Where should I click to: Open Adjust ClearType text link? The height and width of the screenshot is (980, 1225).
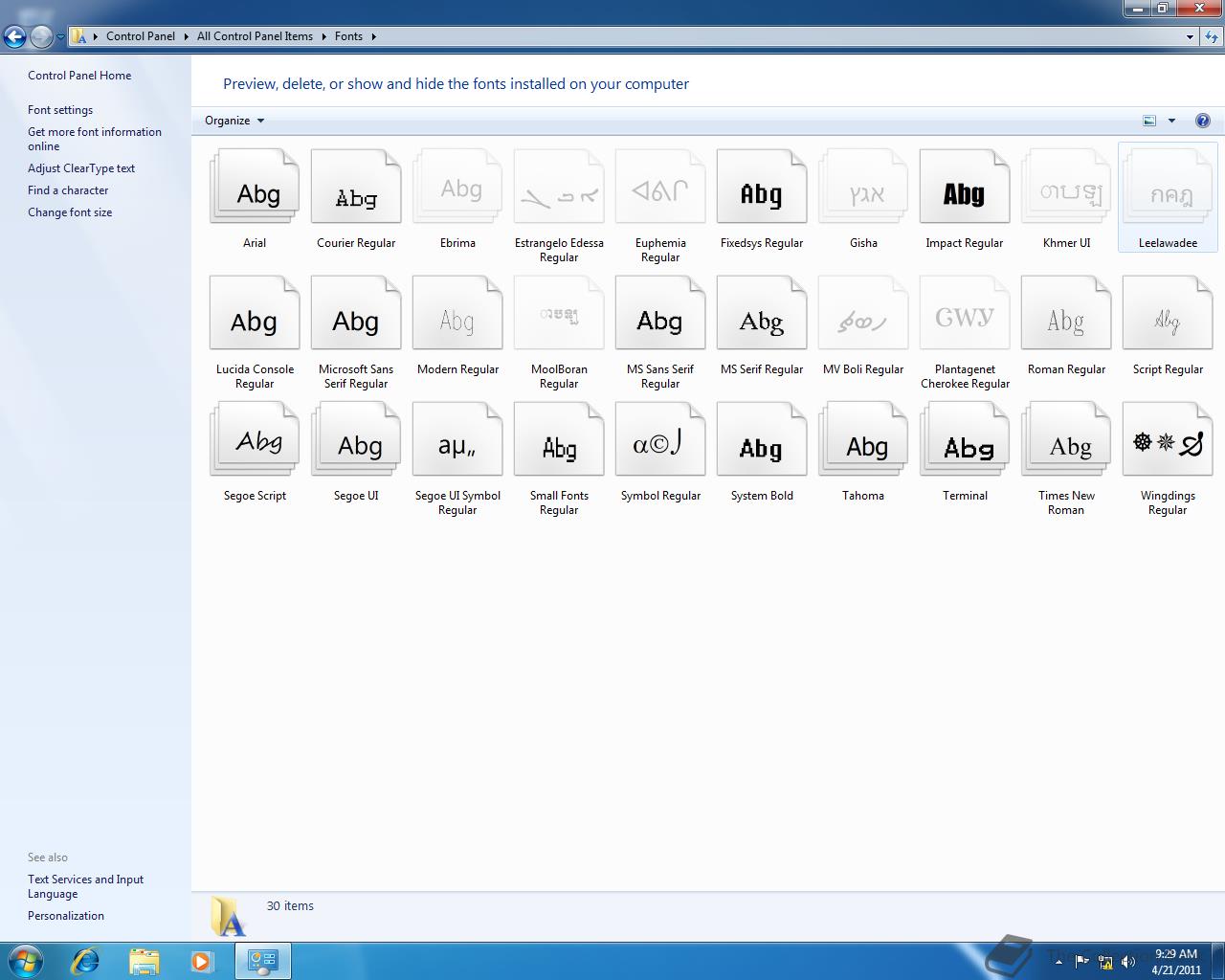click(81, 168)
